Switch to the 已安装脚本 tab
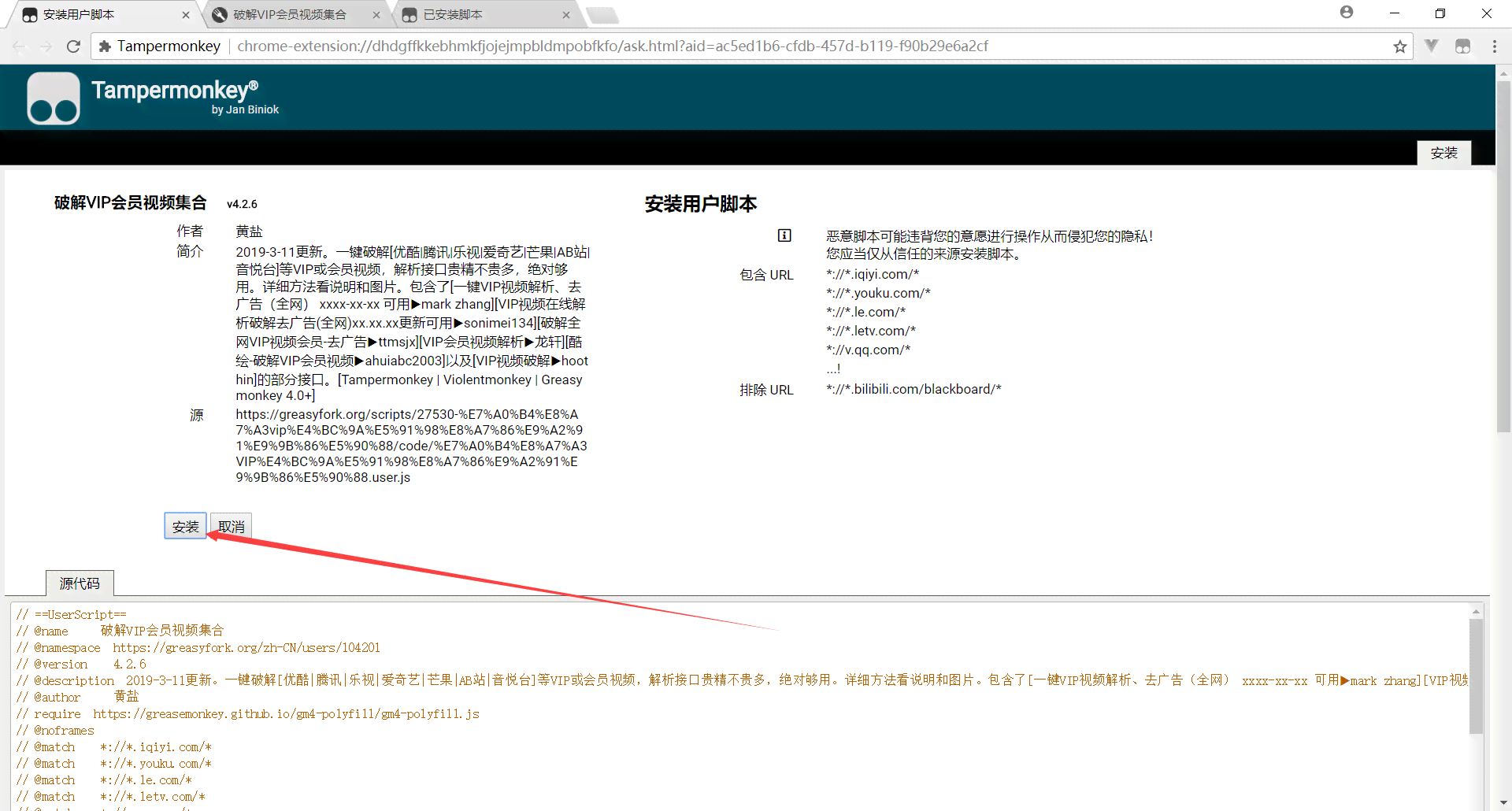Image resolution: width=1512 pixels, height=811 pixels. [486, 15]
